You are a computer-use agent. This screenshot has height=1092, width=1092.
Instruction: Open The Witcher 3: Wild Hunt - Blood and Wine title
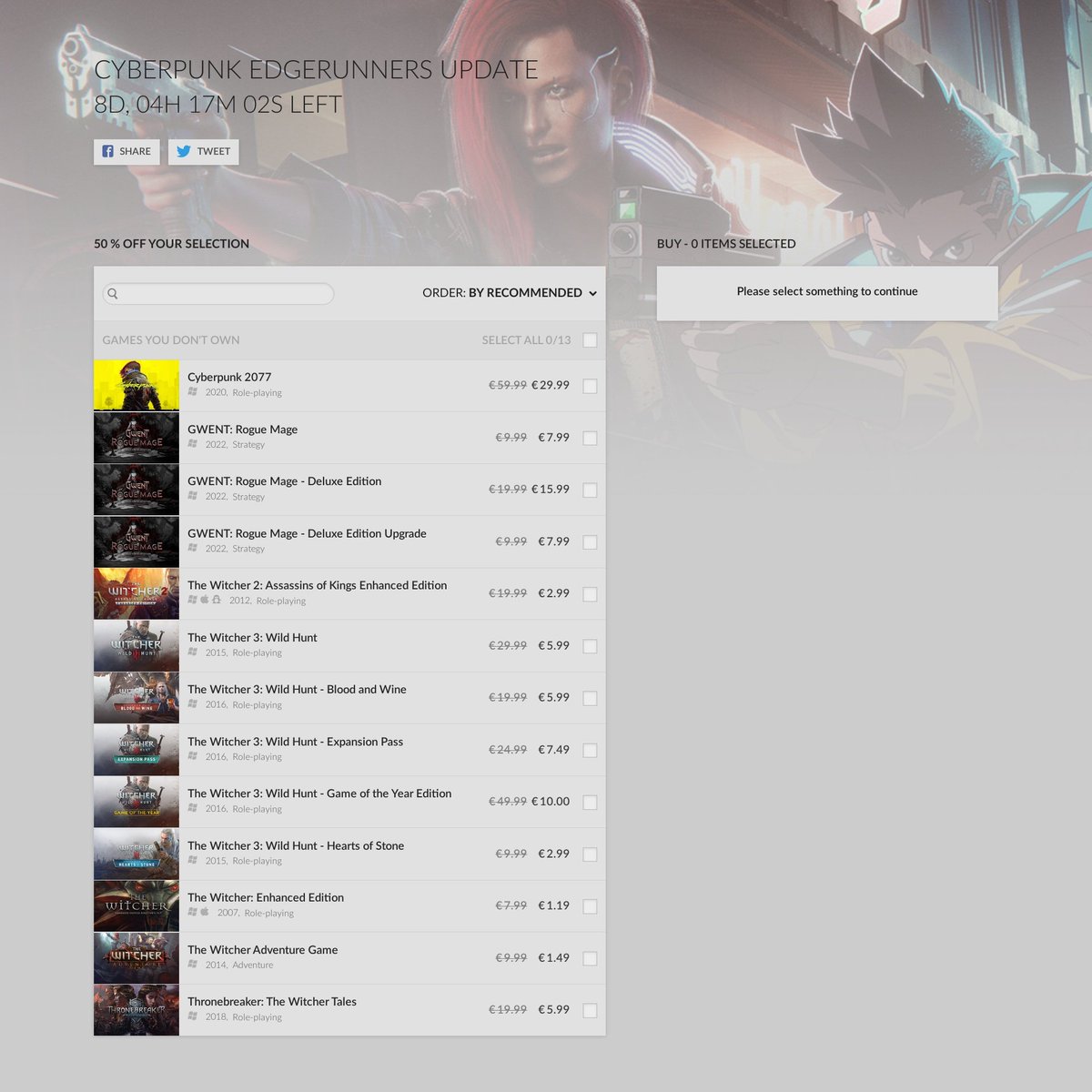297,689
